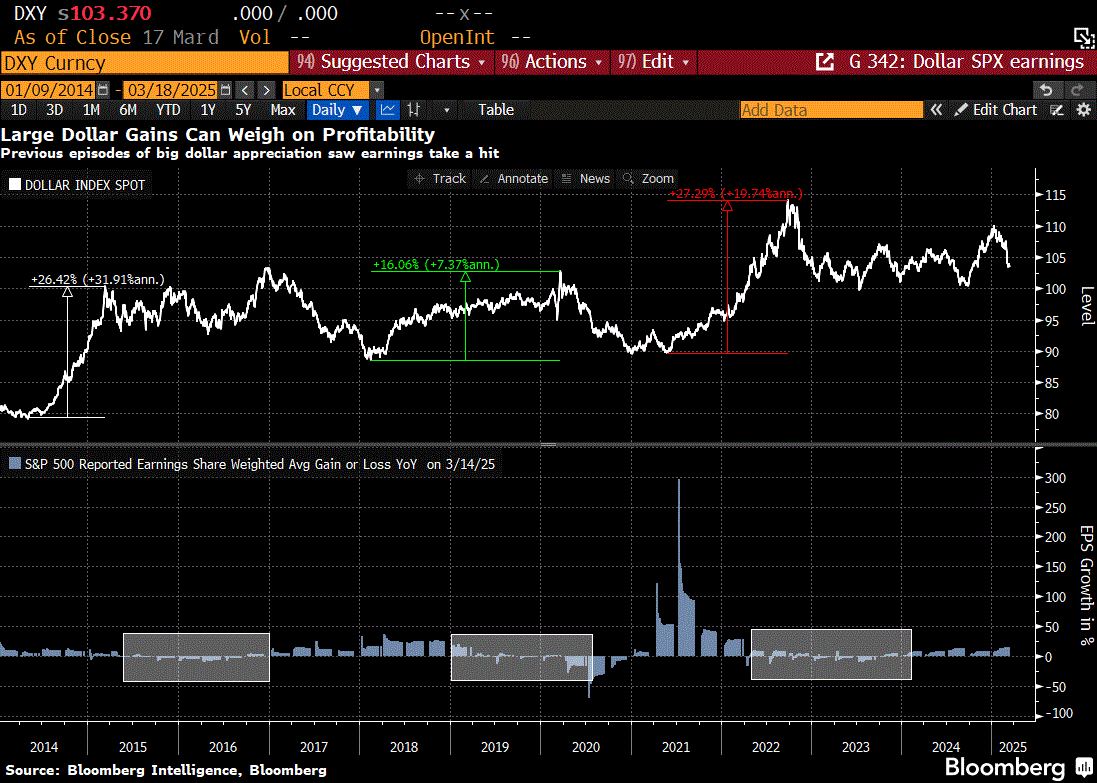Set range to 5Y

243,110
